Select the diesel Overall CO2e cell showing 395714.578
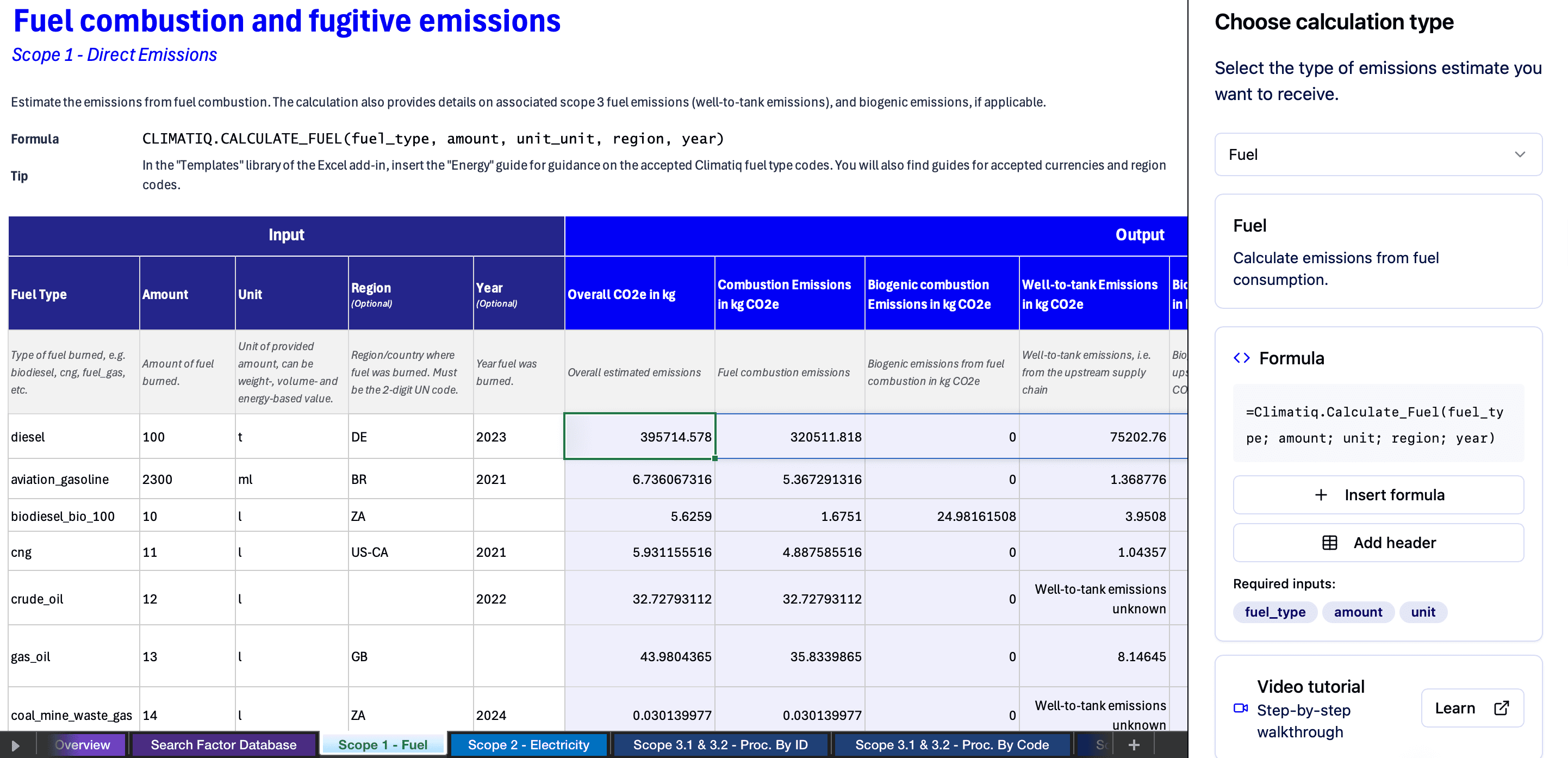 [639, 436]
